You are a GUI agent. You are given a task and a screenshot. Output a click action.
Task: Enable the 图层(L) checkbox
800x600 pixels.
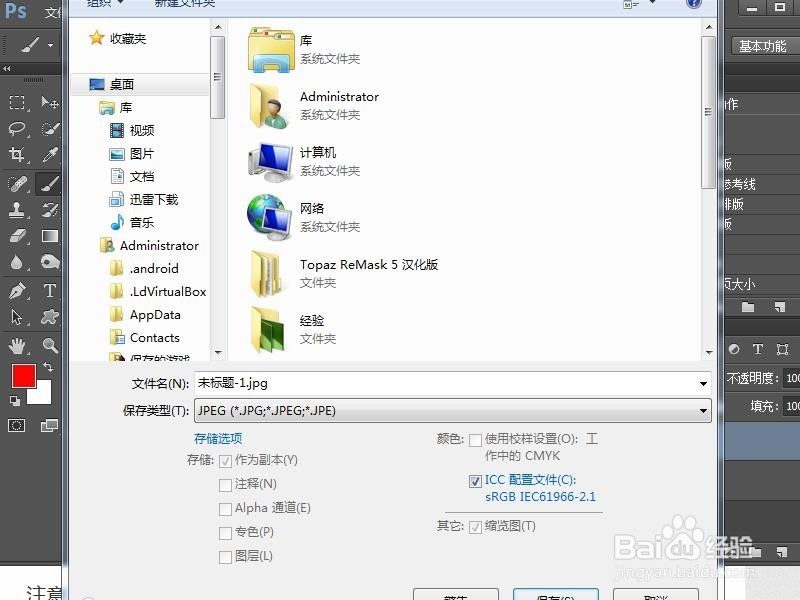pos(226,556)
